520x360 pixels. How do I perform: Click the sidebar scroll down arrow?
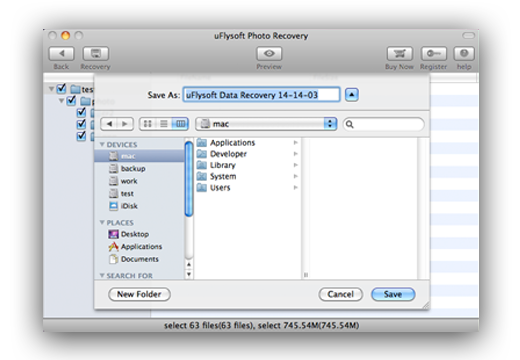[189, 274]
